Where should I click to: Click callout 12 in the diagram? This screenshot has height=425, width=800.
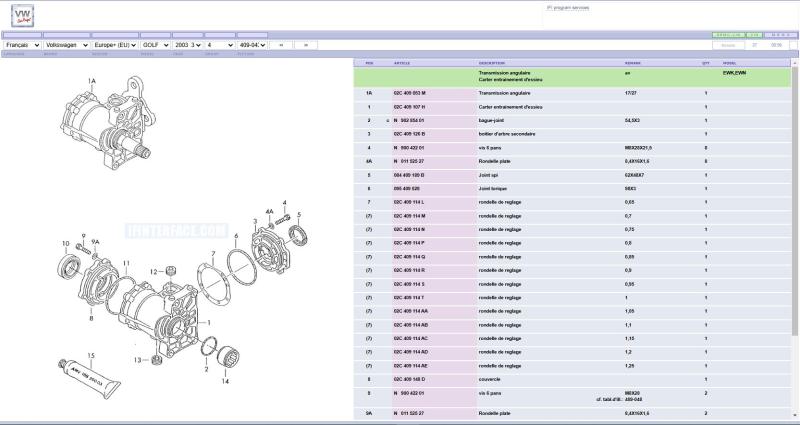tap(154, 272)
